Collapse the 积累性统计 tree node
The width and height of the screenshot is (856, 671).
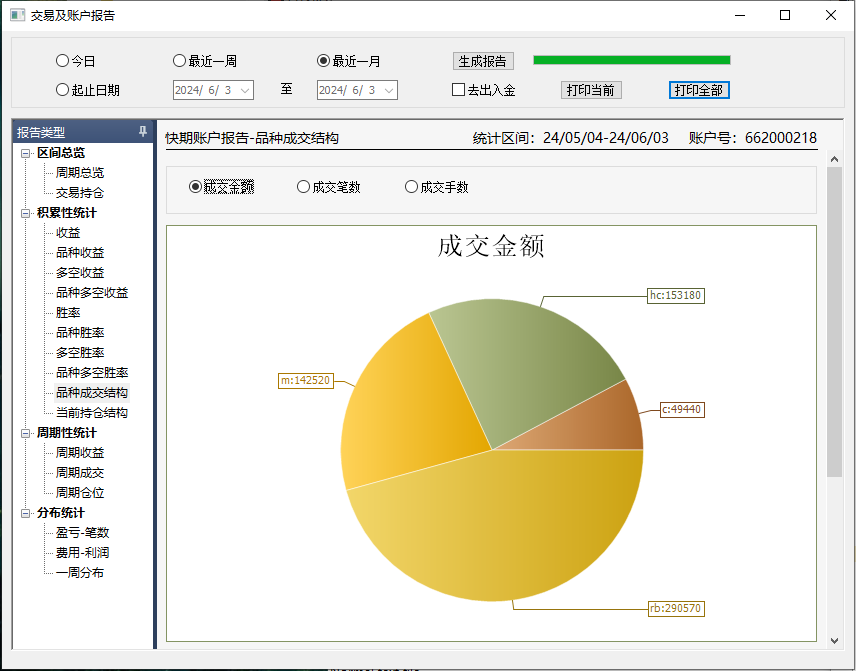pos(26,213)
